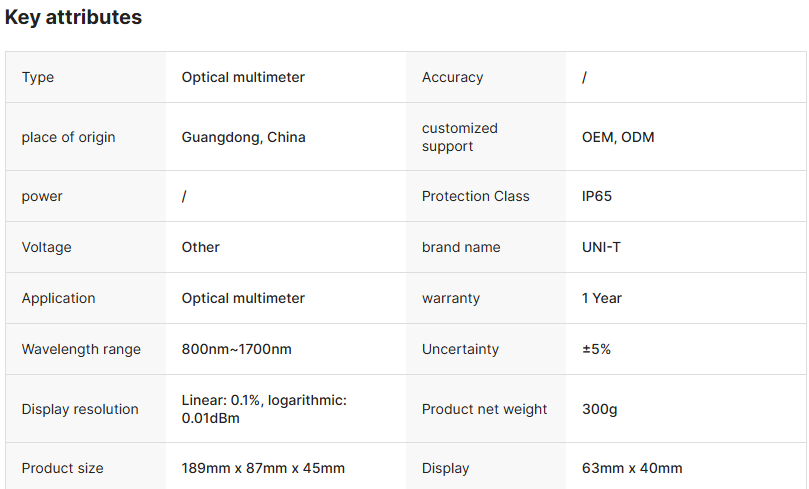Viewport: 809px width, 489px height.
Task: Click the Guangdong, China origin value
Action: pos(243,137)
